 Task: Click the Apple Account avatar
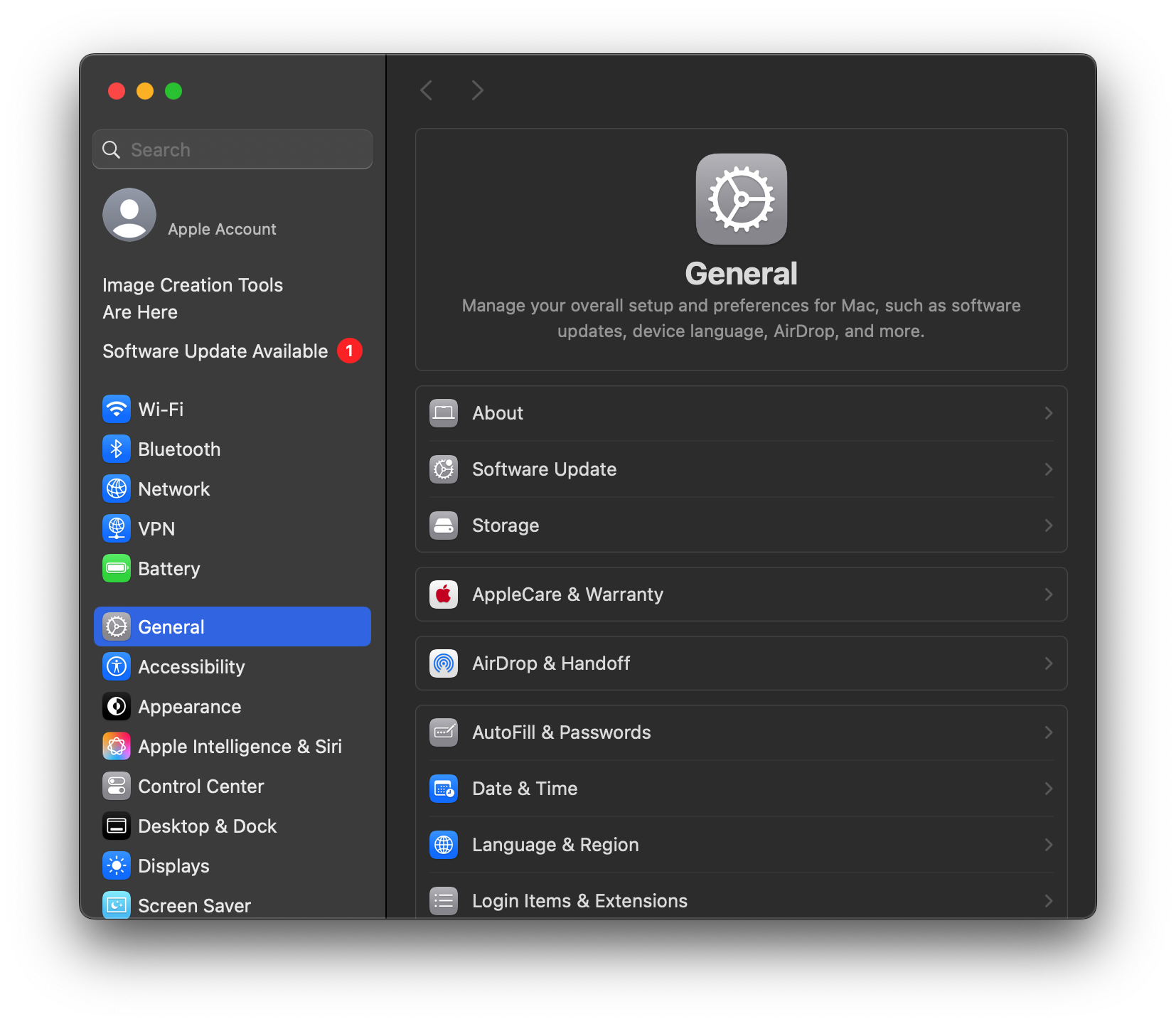click(129, 215)
